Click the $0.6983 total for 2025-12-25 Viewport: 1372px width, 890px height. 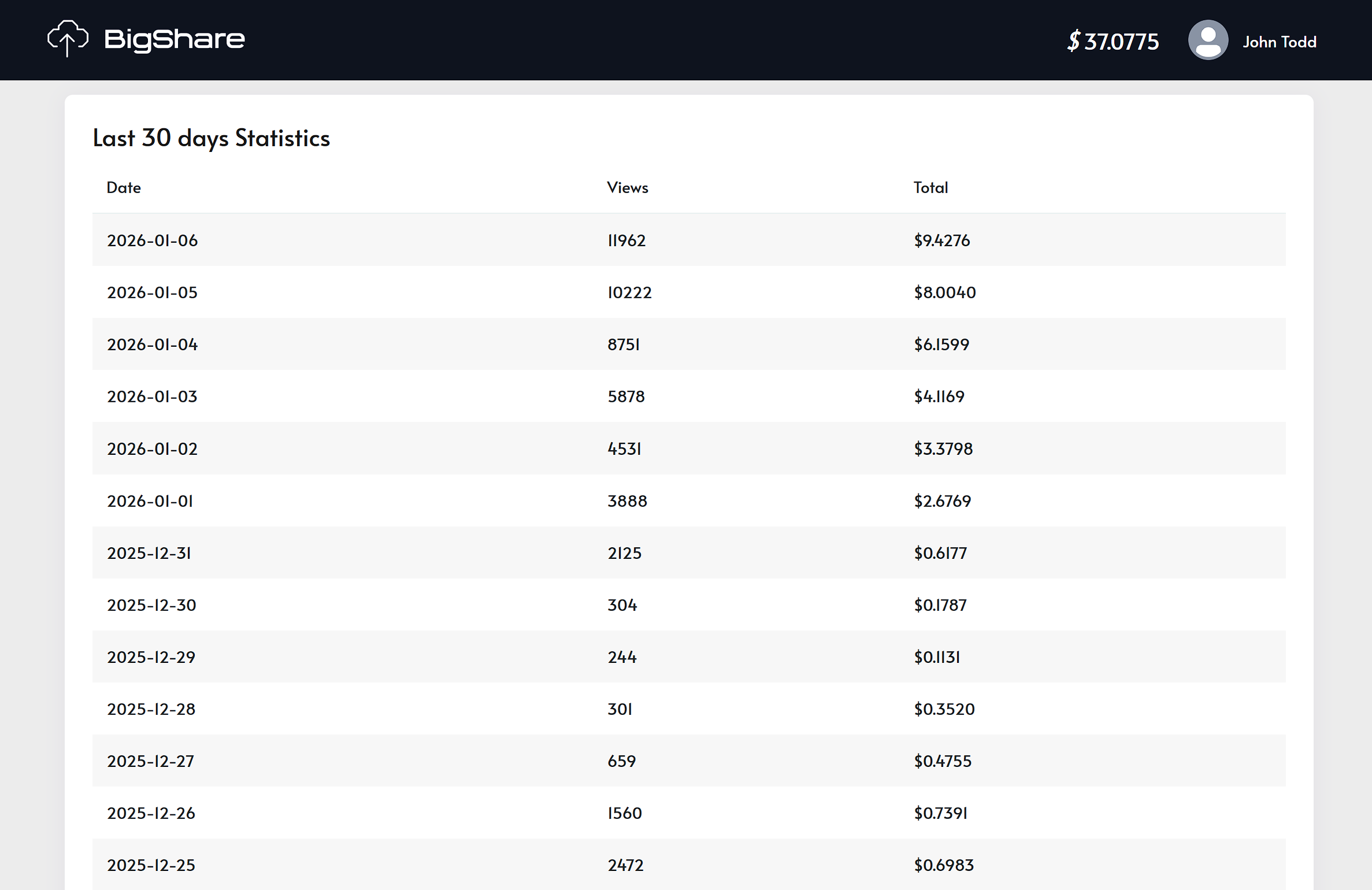pyautogui.click(x=943, y=865)
